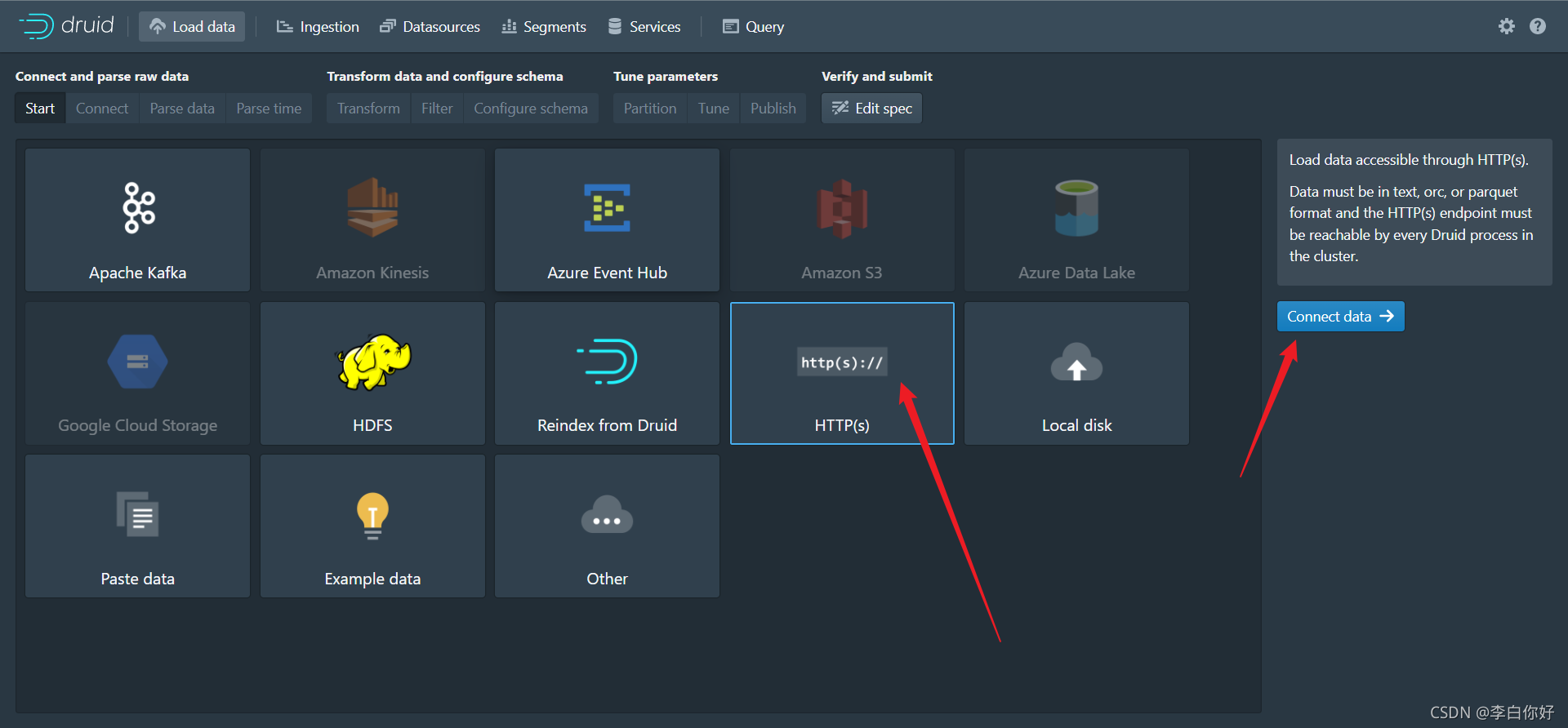This screenshot has width=1568, height=728.
Task: Click the Load data cloud icon
Action: coord(158,27)
